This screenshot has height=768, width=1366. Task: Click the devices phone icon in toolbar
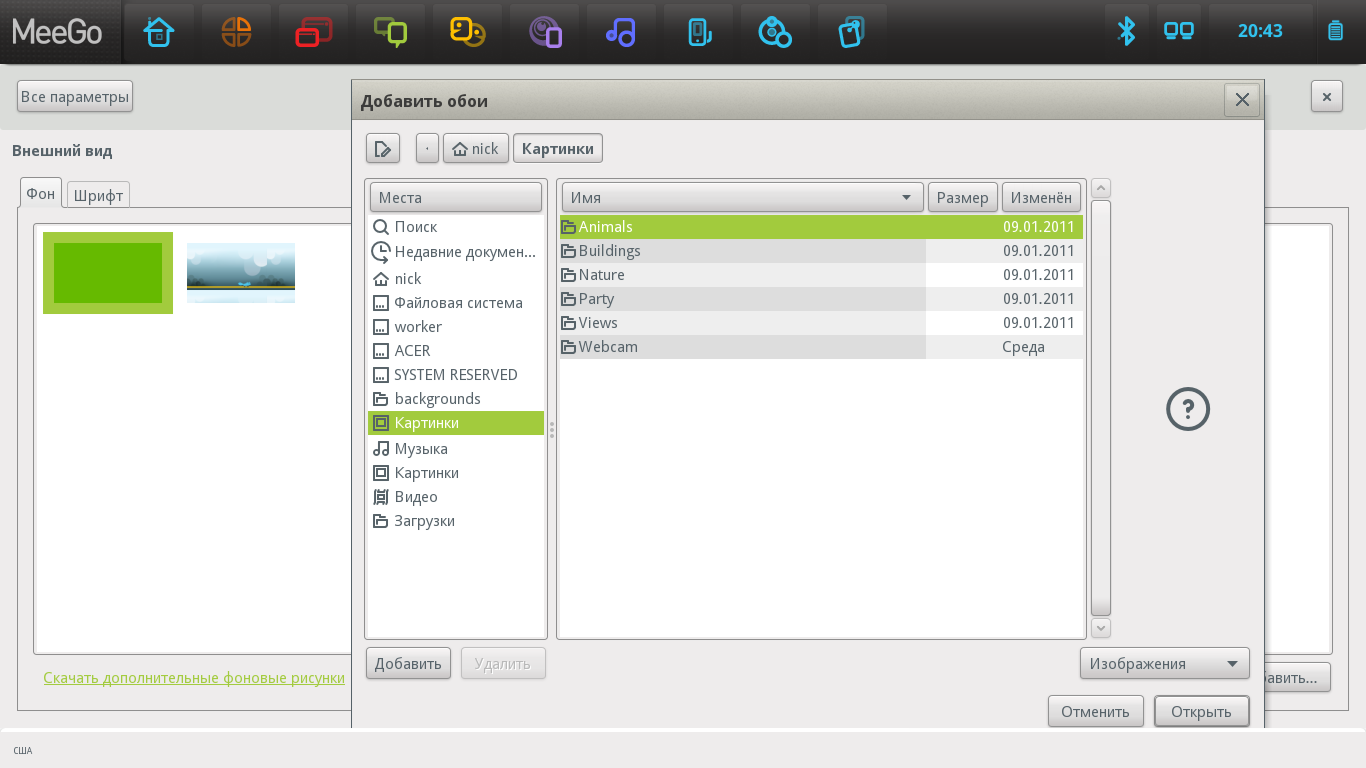698,32
